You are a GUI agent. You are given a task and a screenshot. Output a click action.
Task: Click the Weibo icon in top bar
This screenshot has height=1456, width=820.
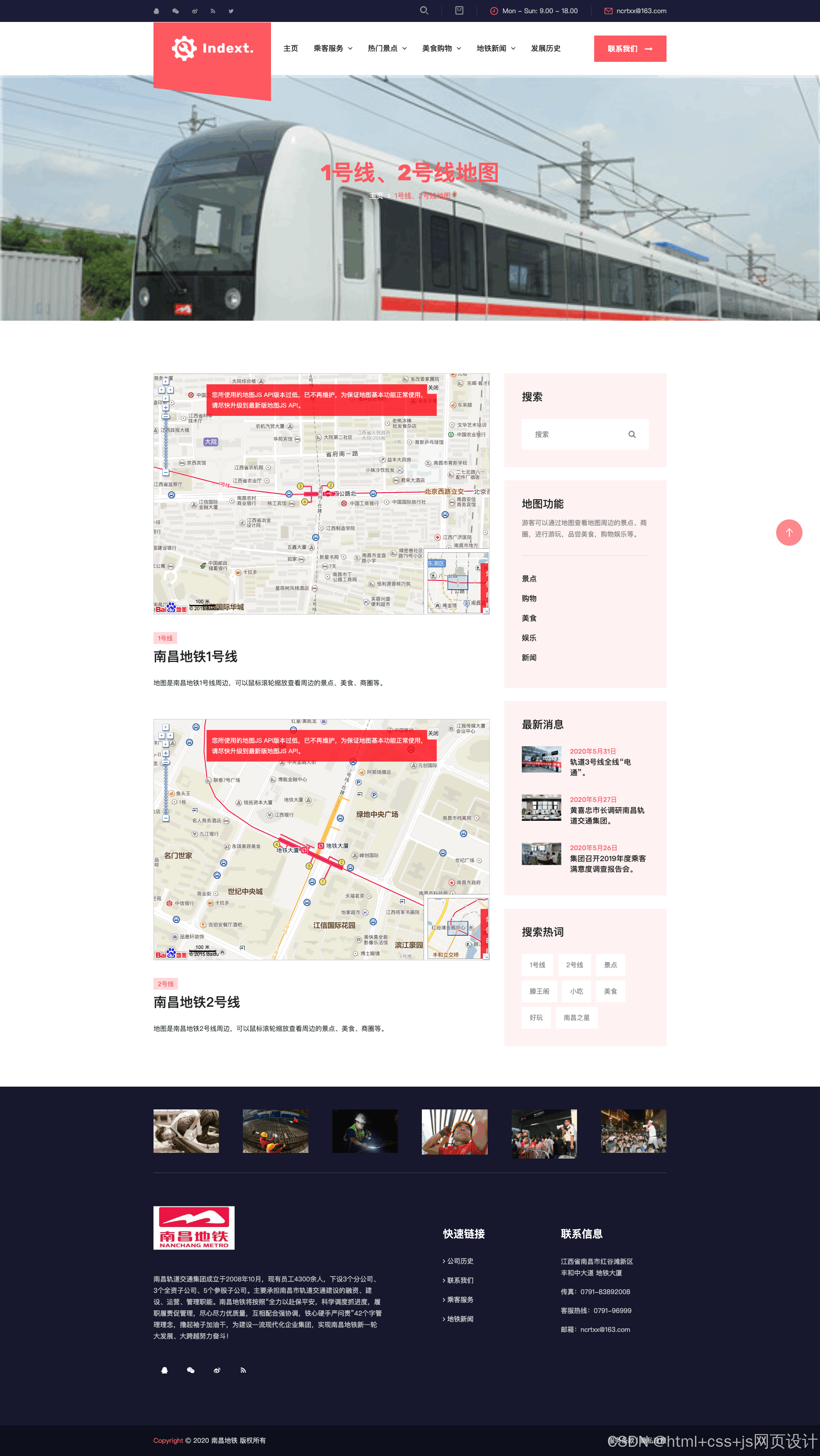click(x=194, y=11)
